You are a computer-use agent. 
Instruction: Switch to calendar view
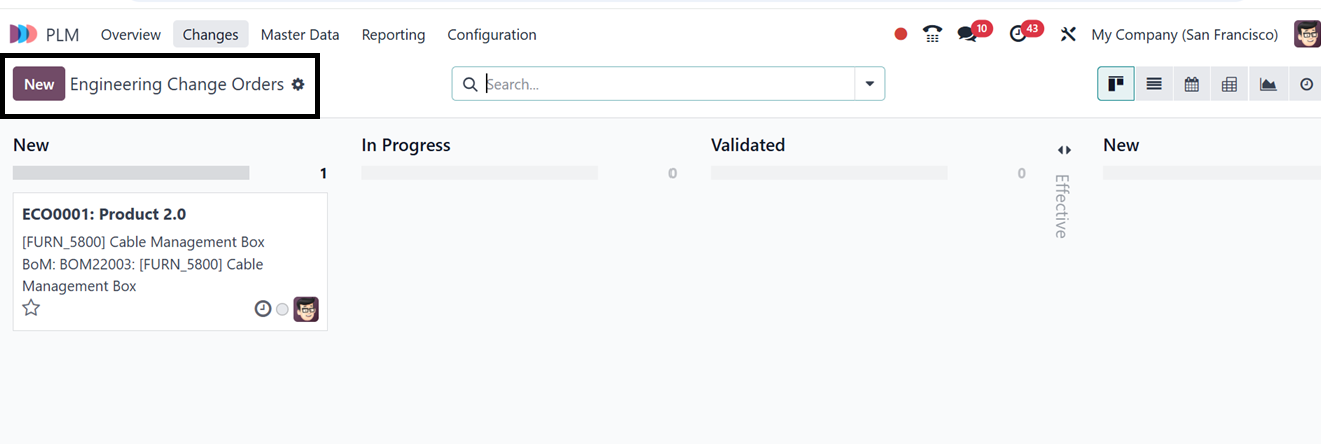[x=1192, y=84]
